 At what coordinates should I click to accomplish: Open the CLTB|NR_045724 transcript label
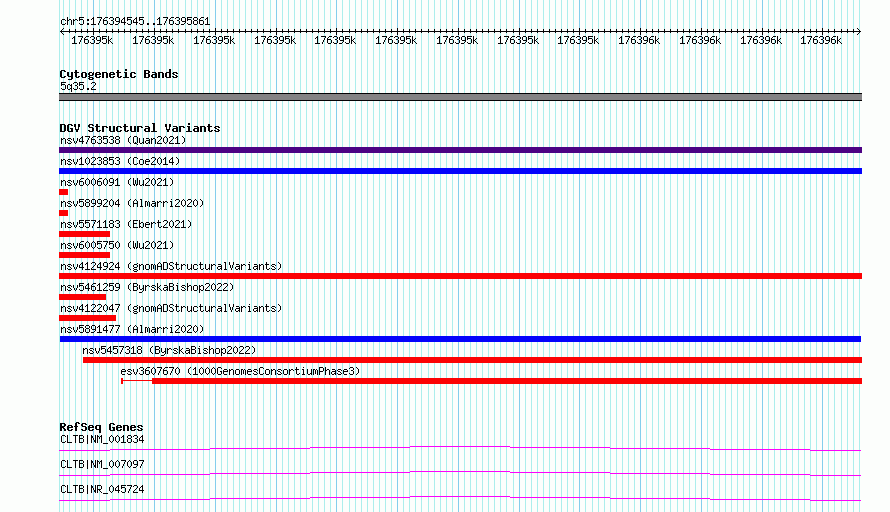(102, 489)
